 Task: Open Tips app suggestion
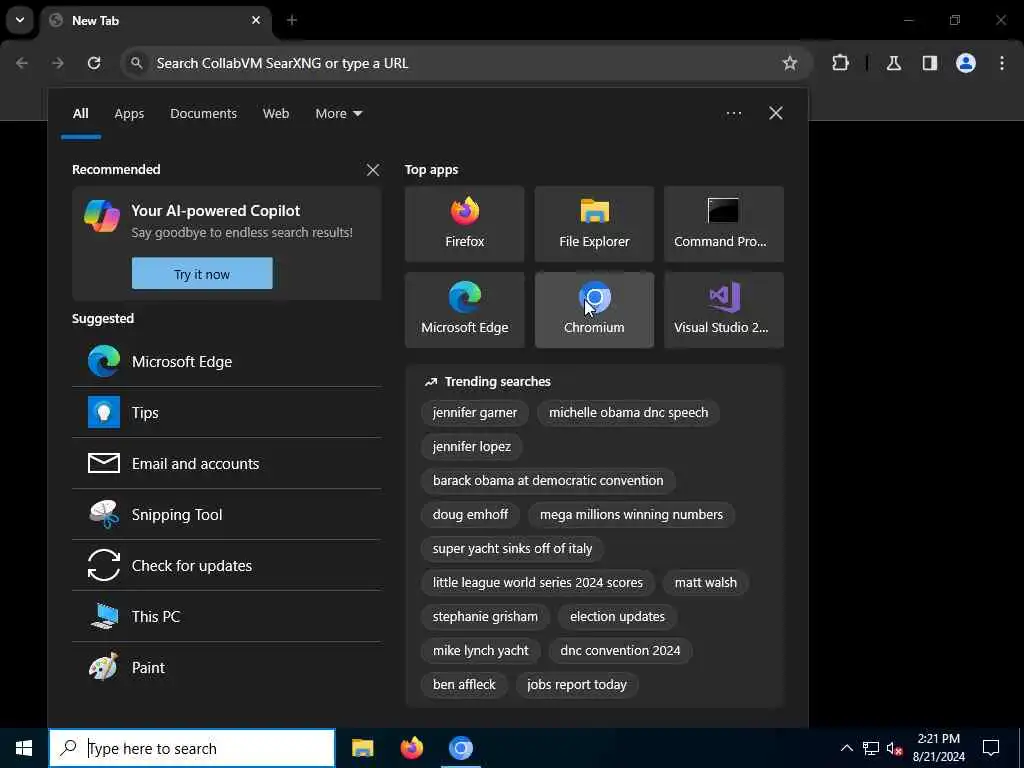click(227, 412)
